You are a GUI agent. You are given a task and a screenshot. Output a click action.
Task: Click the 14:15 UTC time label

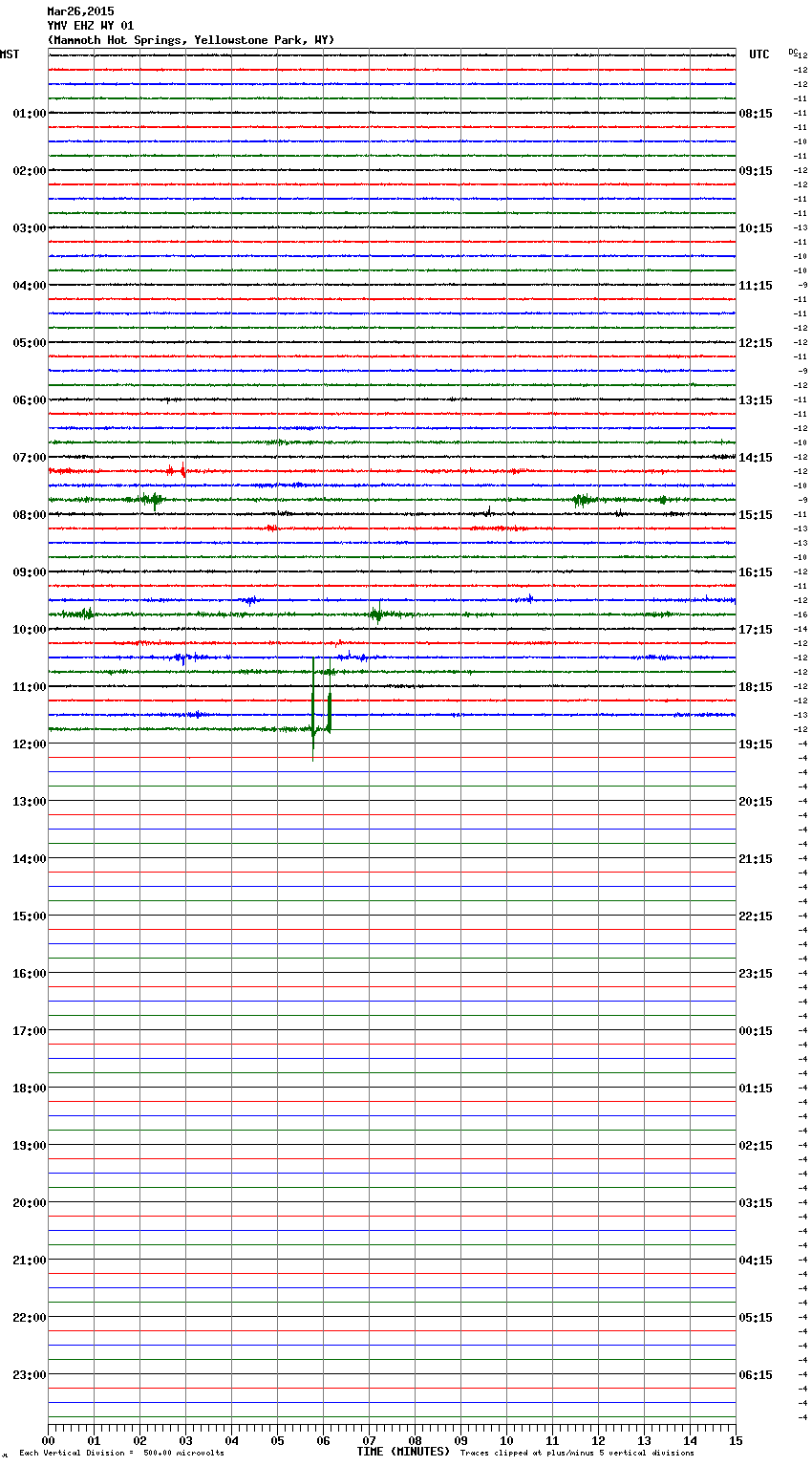(756, 458)
